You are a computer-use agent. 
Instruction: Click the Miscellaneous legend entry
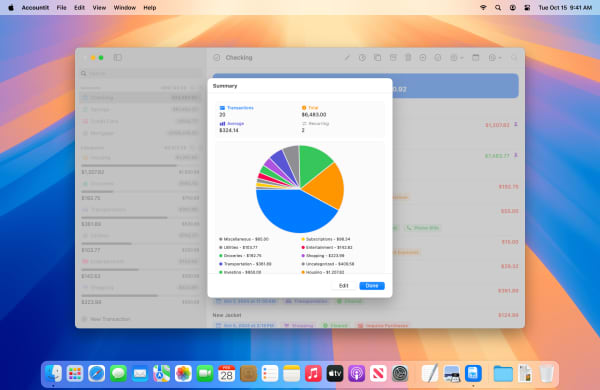click(x=244, y=239)
